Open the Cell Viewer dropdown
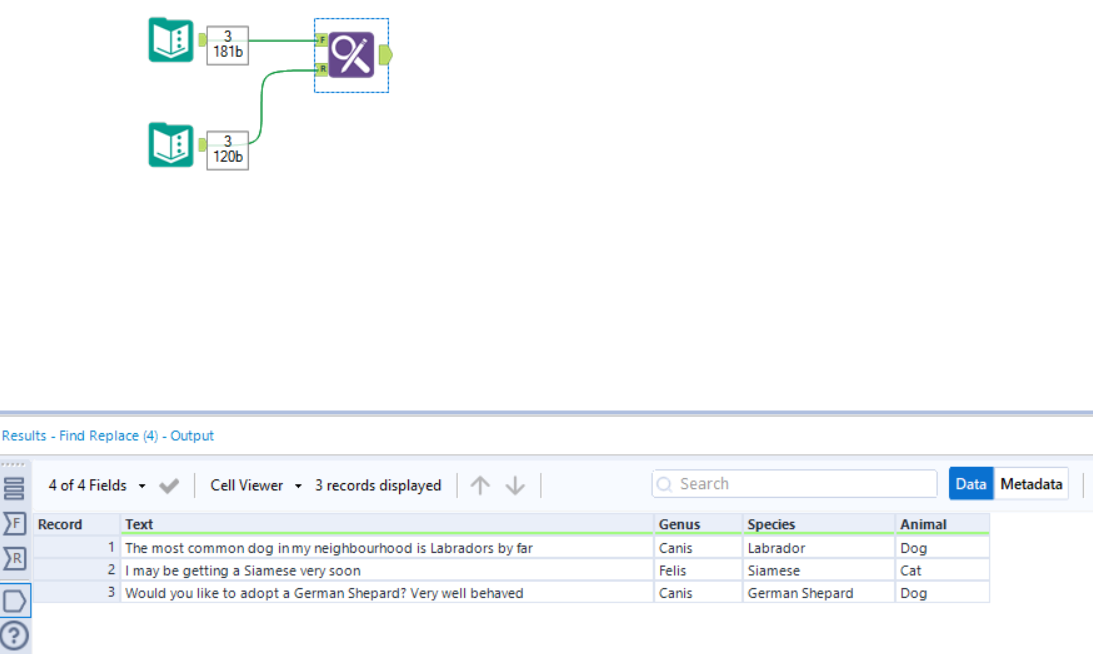Screen dimensions: 1093x654 [x=248, y=485]
